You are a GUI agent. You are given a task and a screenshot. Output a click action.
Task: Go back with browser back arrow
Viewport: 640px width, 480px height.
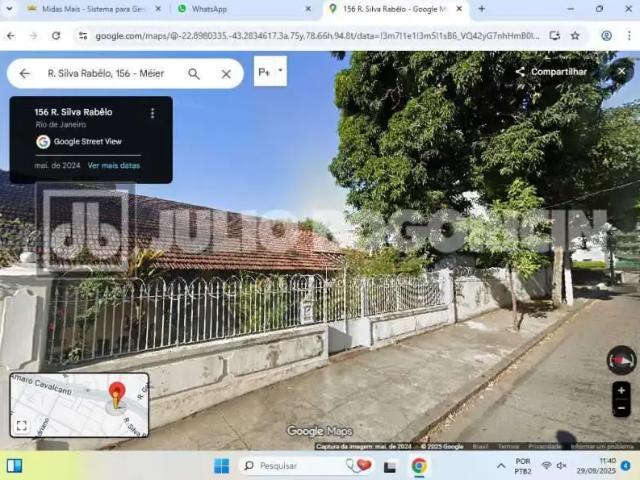(x=11, y=36)
